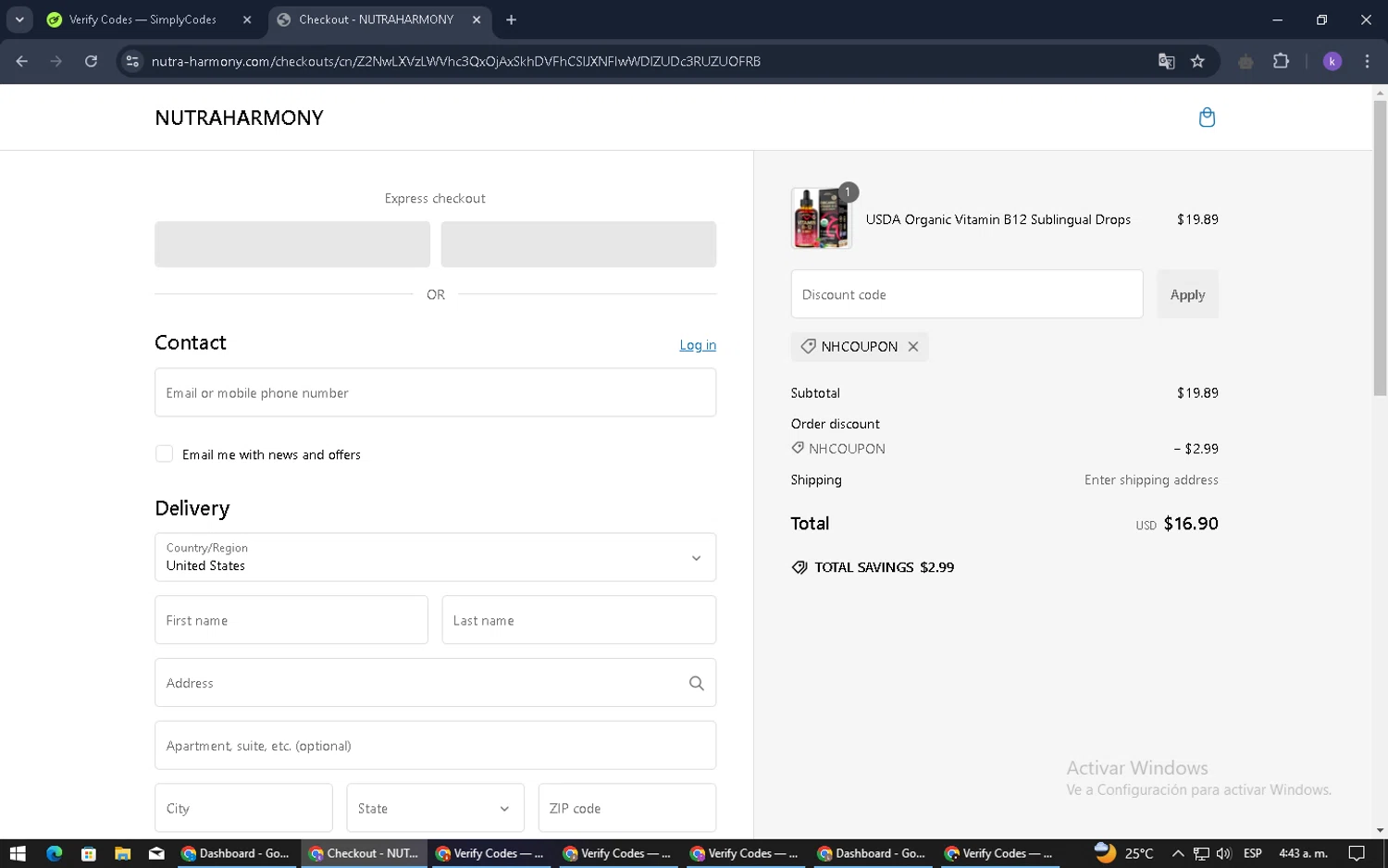The image size is (1388, 868).
Task: Focus the Apartment, suite field
Action: coord(435,745)
